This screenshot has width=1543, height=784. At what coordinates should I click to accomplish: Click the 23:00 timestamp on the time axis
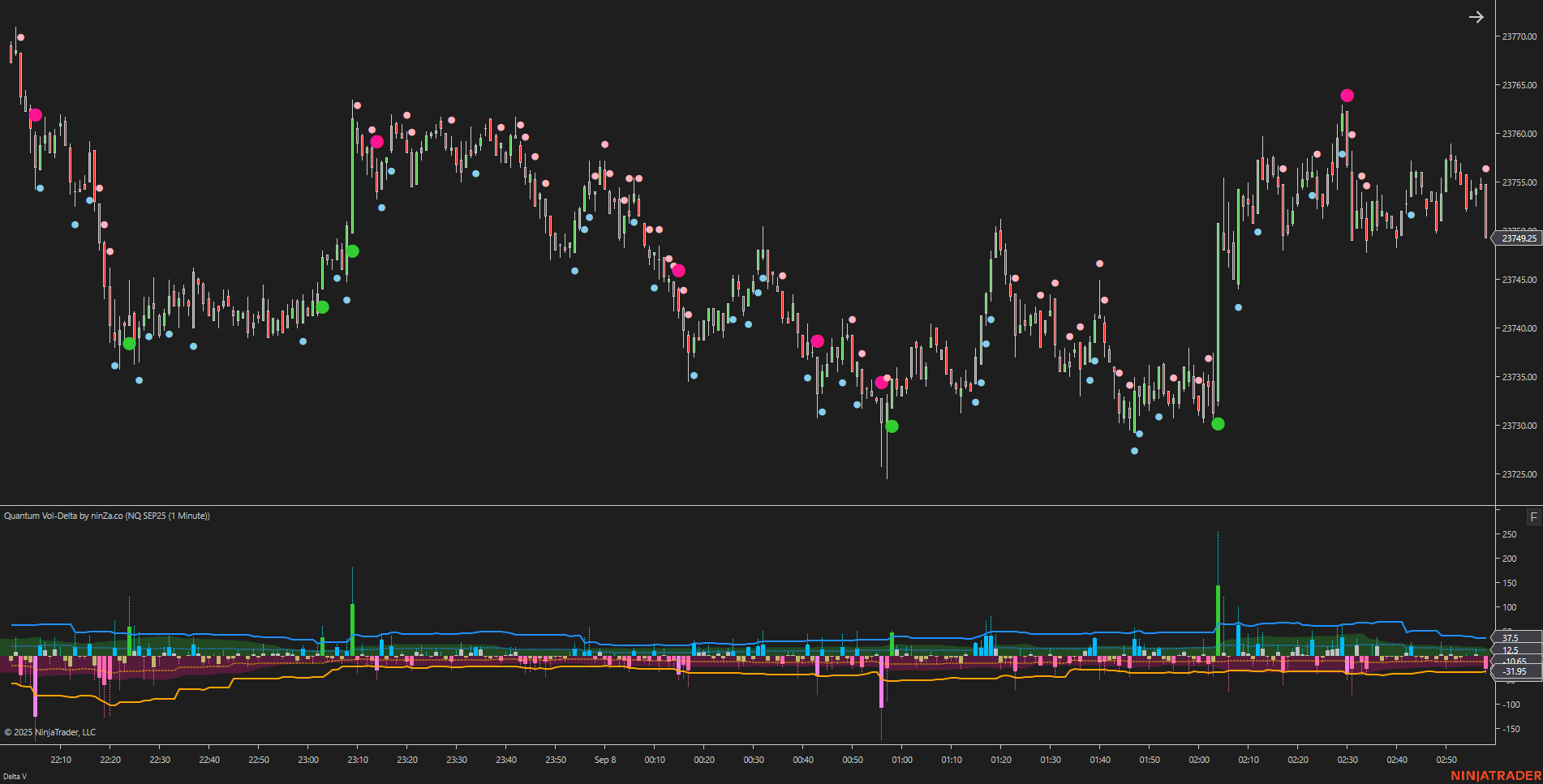coord(307,760)
